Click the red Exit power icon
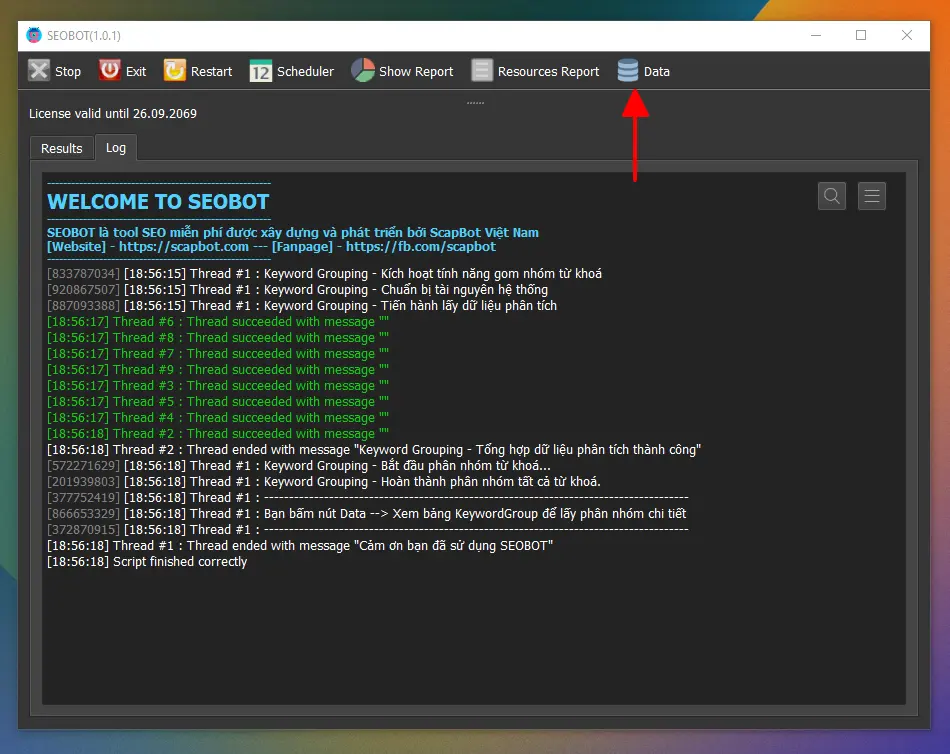The width and height of the screenshot is (950, 754). pos(110,70)
